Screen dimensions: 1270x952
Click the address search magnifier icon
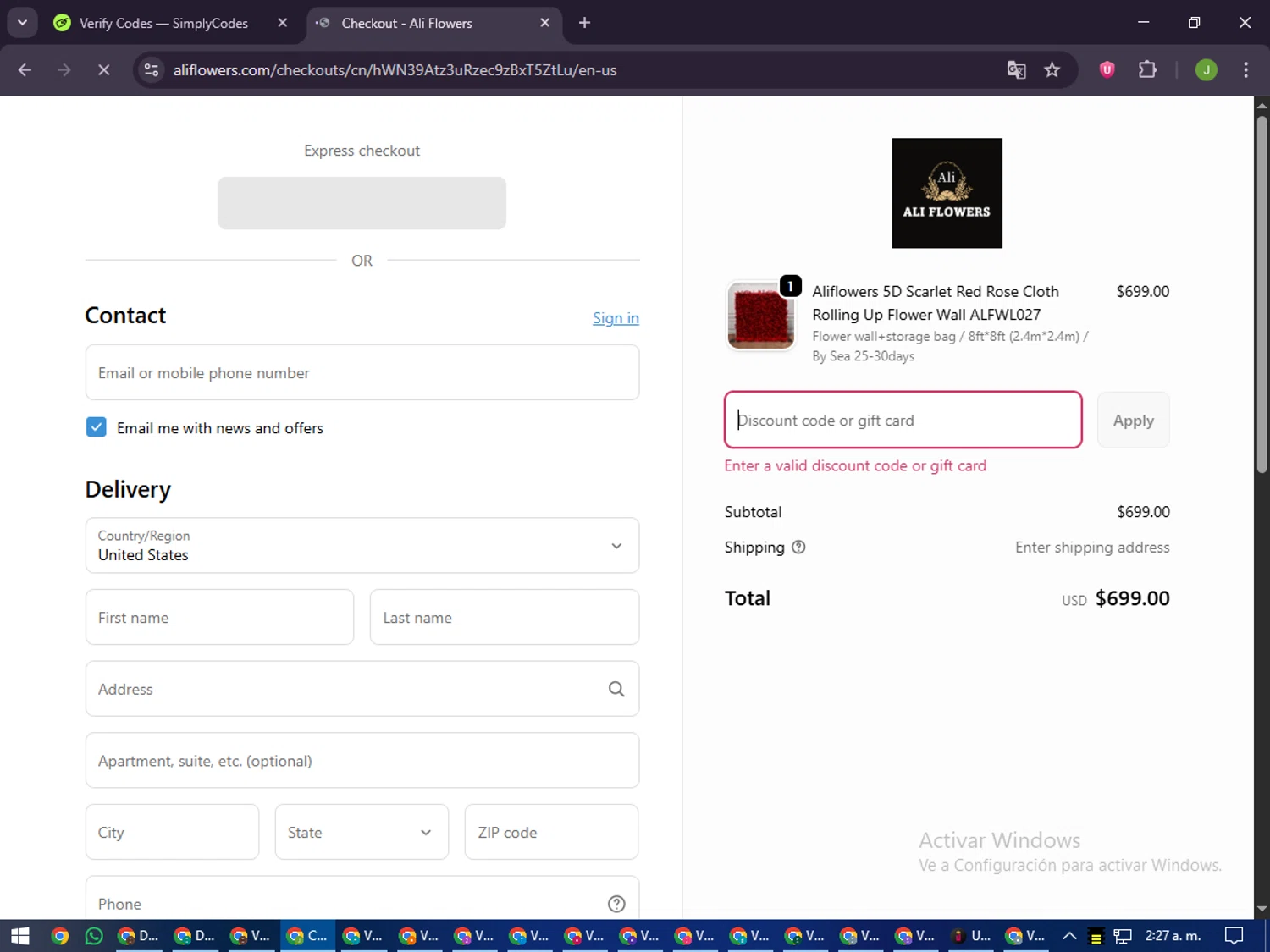click(x=616, y=689)
